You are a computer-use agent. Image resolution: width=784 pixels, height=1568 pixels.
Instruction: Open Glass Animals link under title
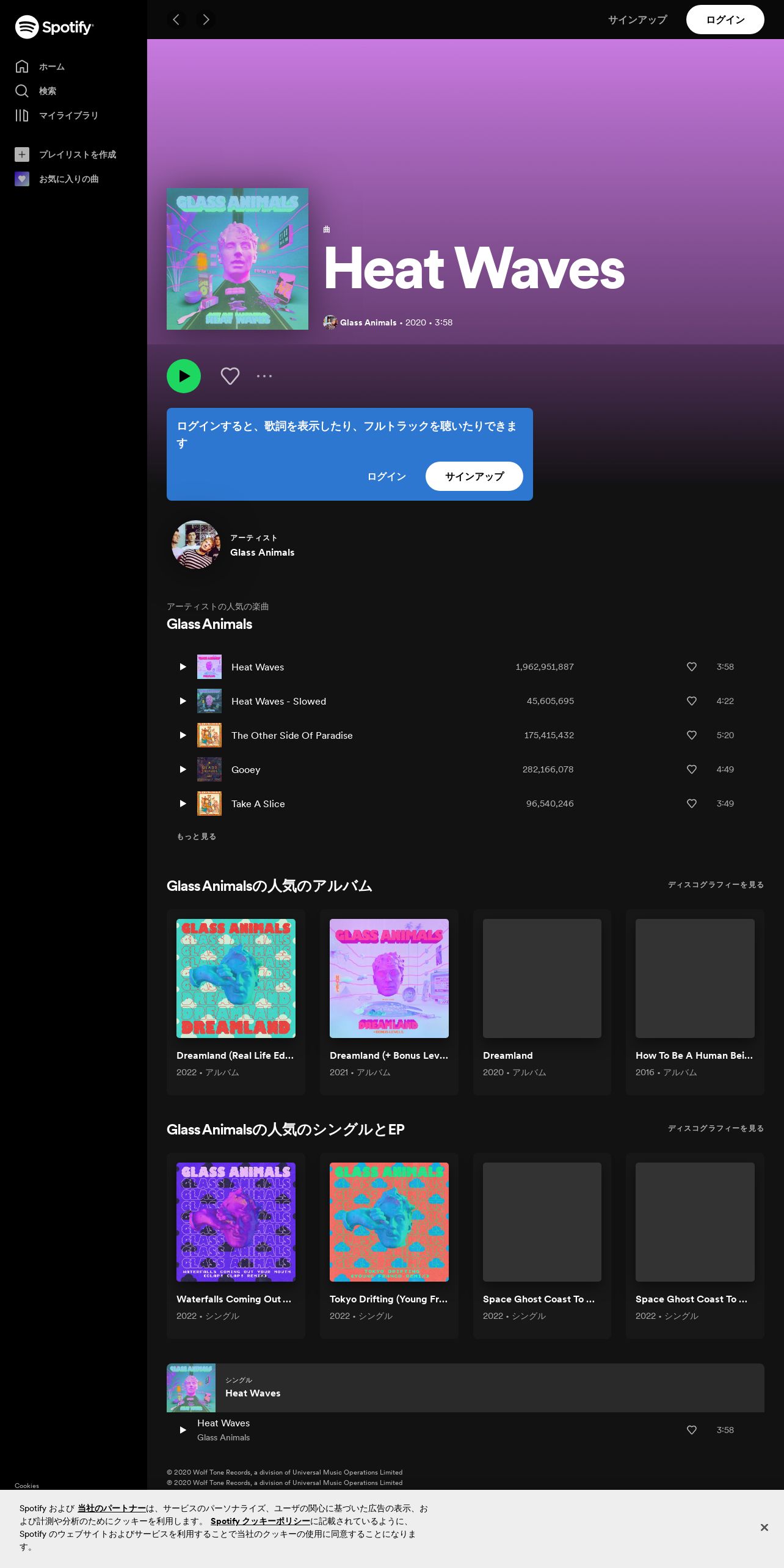tap(368, 322)
